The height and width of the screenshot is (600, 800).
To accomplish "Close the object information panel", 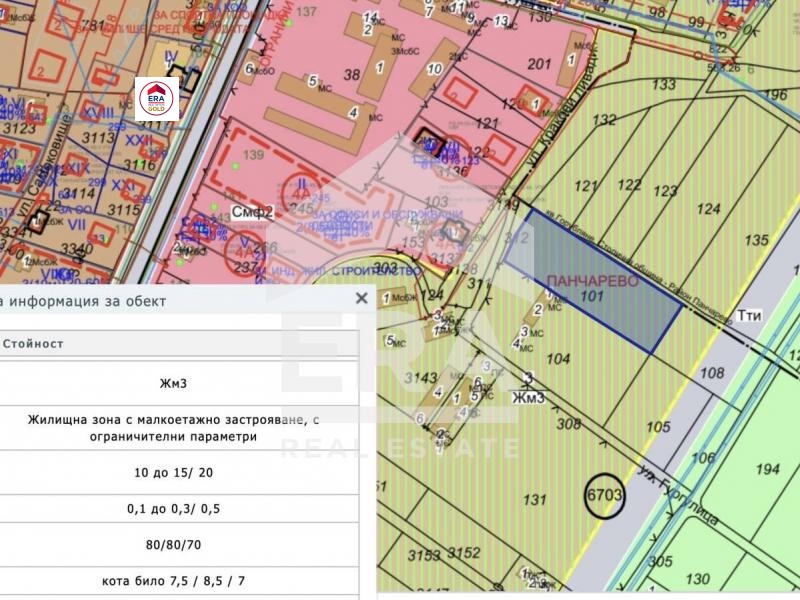I will point(361,299).
